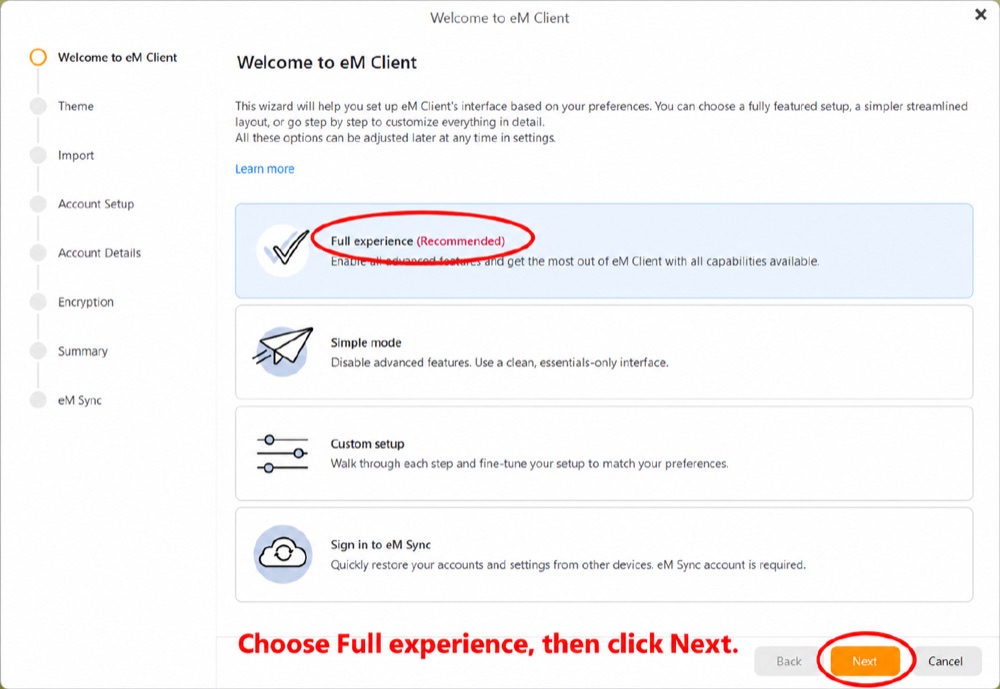Choose the Simple mode option
The height and width of the screenshot is (689, 1000).
pyautogui.click(x=604, y=352)
